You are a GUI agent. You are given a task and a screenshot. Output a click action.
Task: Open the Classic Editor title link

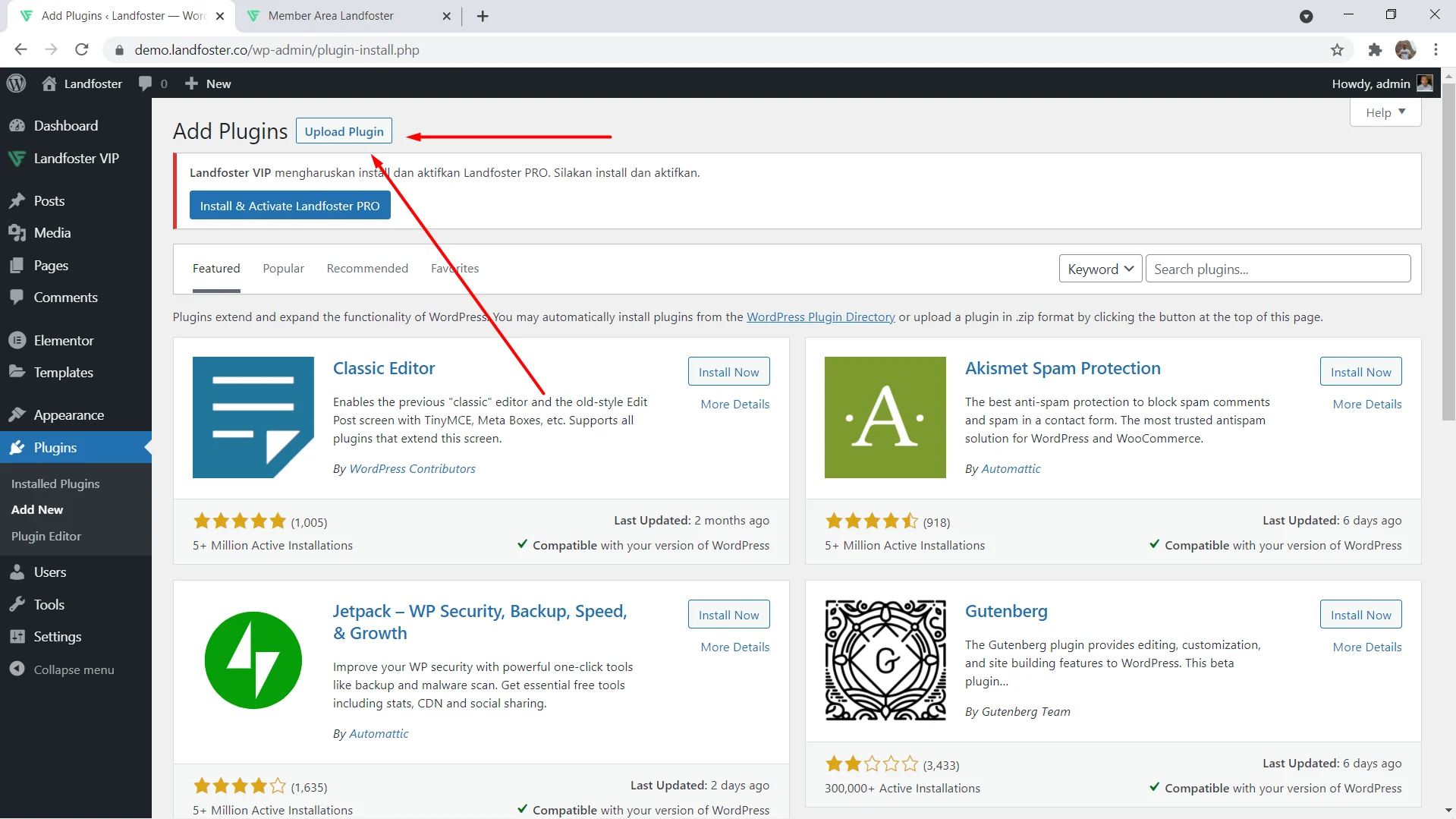coord(384,369)
